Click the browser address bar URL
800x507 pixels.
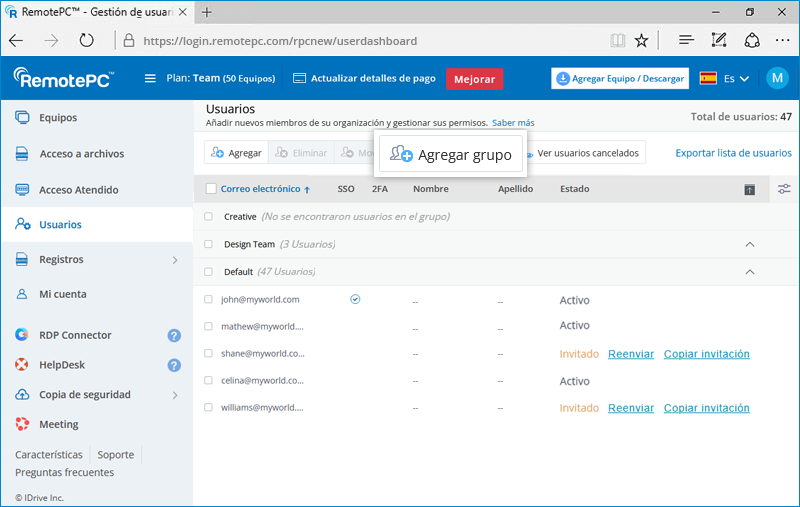pyautogui.click(x=280, y=41)
